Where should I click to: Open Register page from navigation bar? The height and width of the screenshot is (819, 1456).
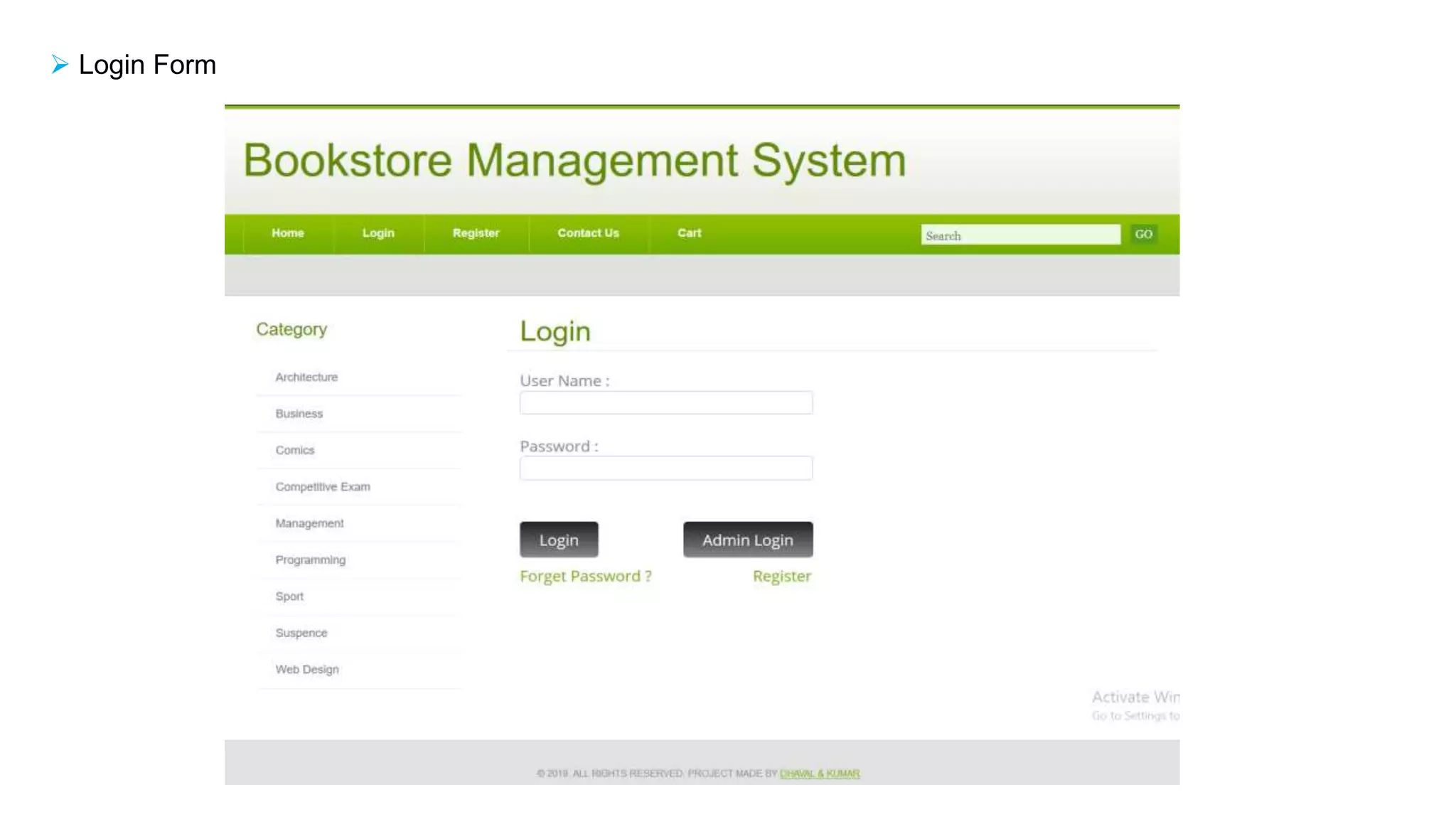(x=476, y=233)
